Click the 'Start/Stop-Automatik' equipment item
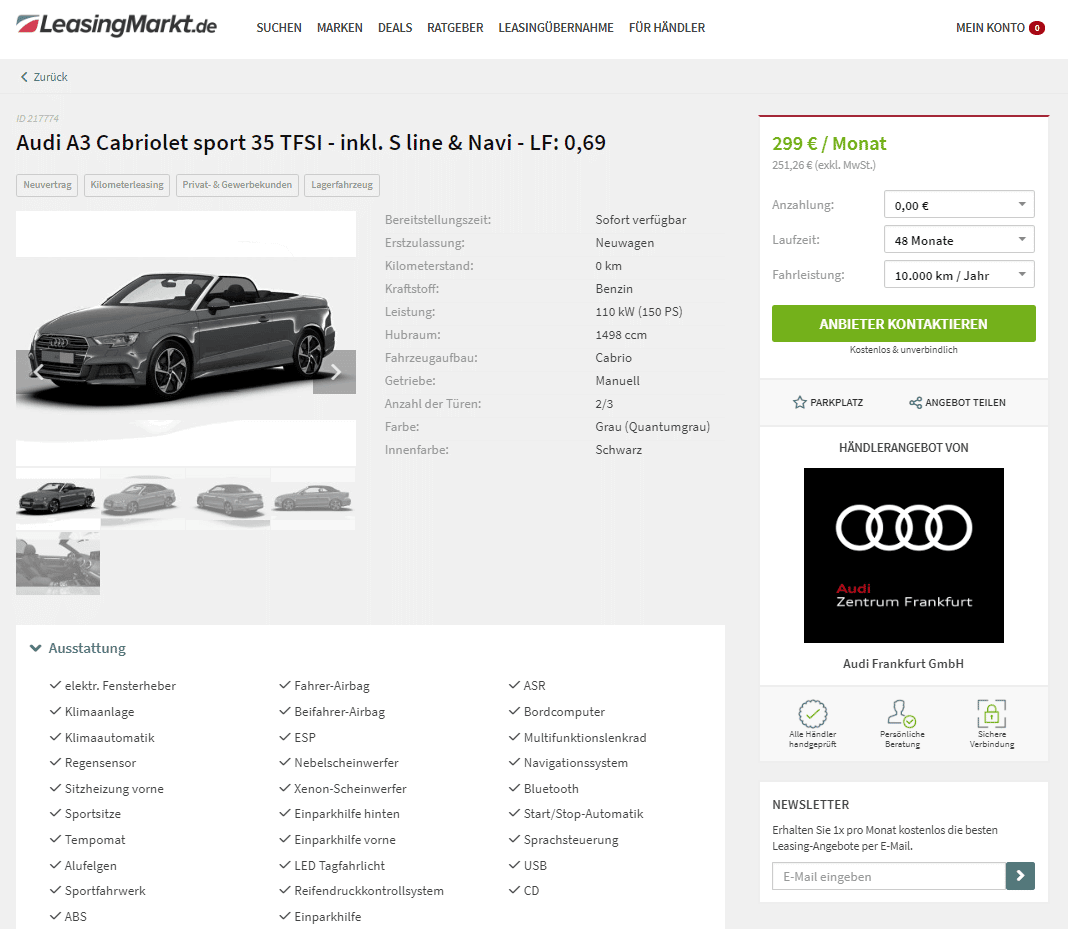1068x929 pixels. coord(583,814)
